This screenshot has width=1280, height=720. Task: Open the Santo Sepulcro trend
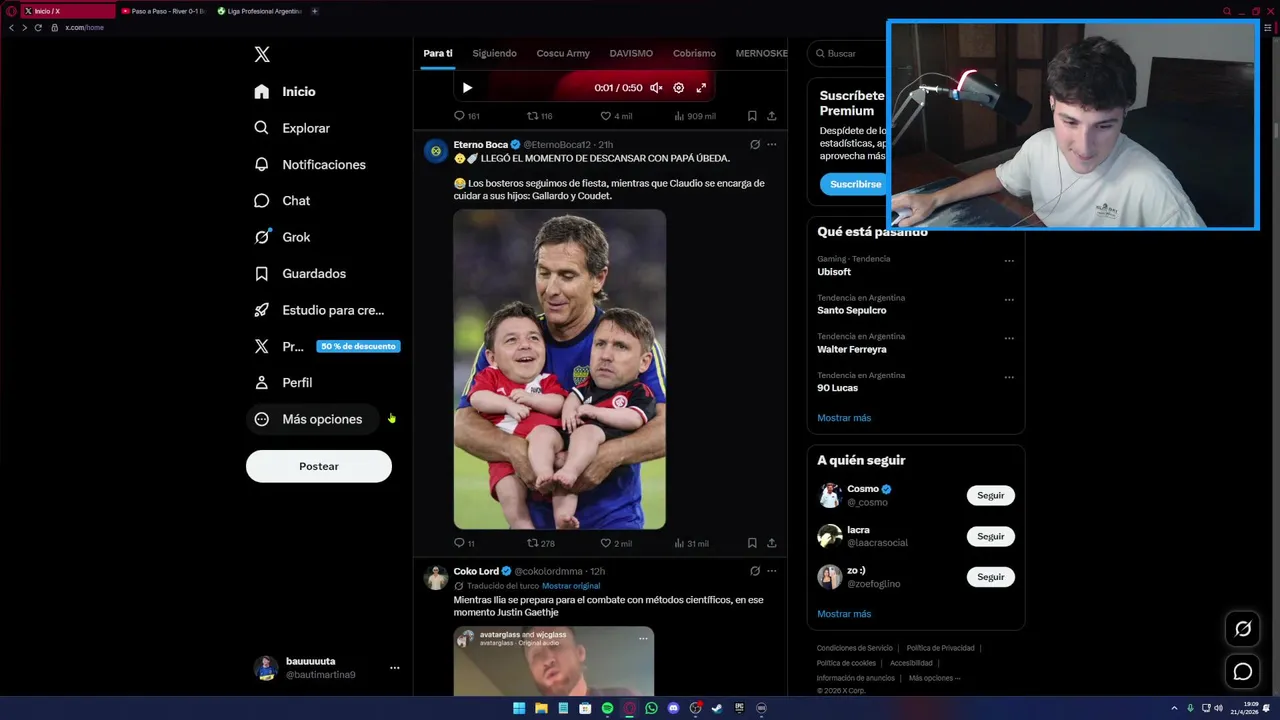pos(852,311)
